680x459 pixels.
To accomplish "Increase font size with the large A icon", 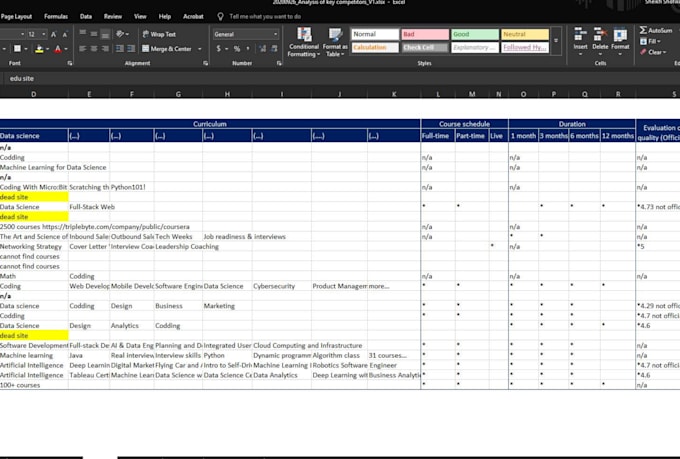I will click(x=53, y=34).
